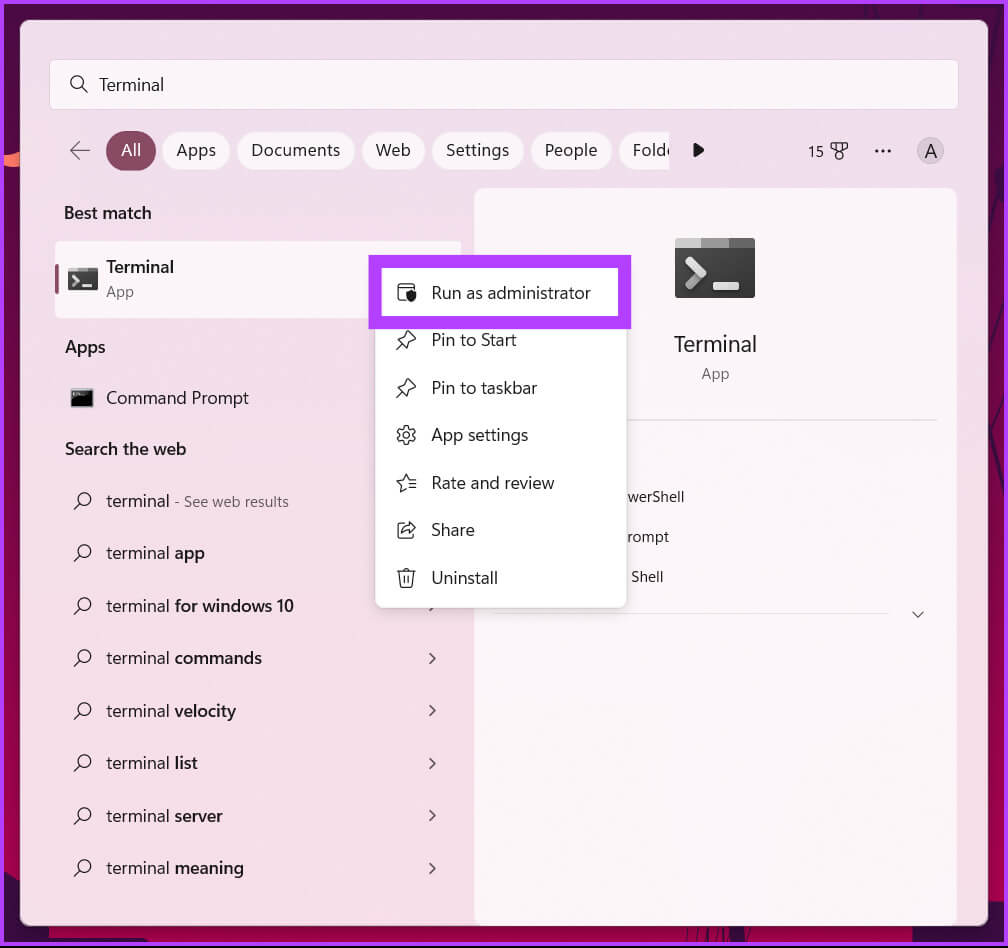This screenshot has width=1008, height=948.
Task: Open App settings from the context menu
Action: click(x=500, y=435)
